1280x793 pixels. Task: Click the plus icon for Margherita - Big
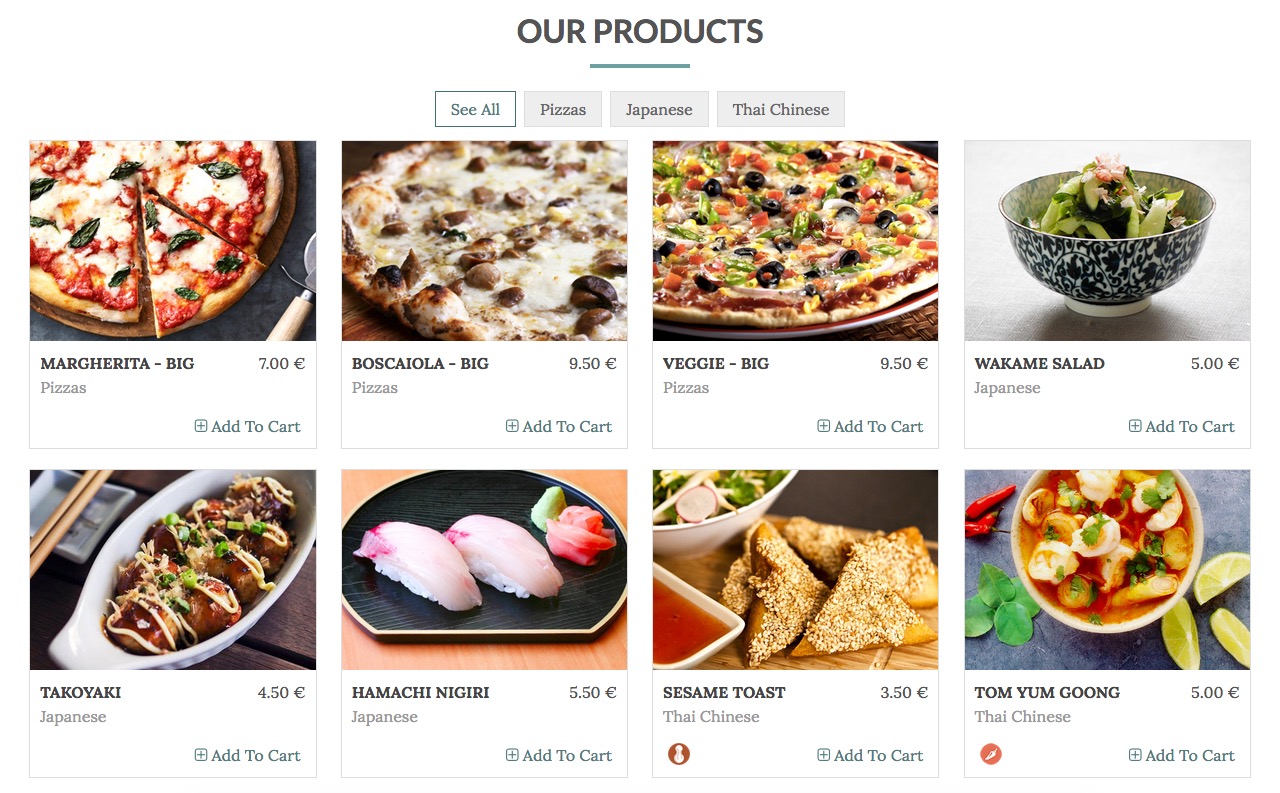click(201, 426)
